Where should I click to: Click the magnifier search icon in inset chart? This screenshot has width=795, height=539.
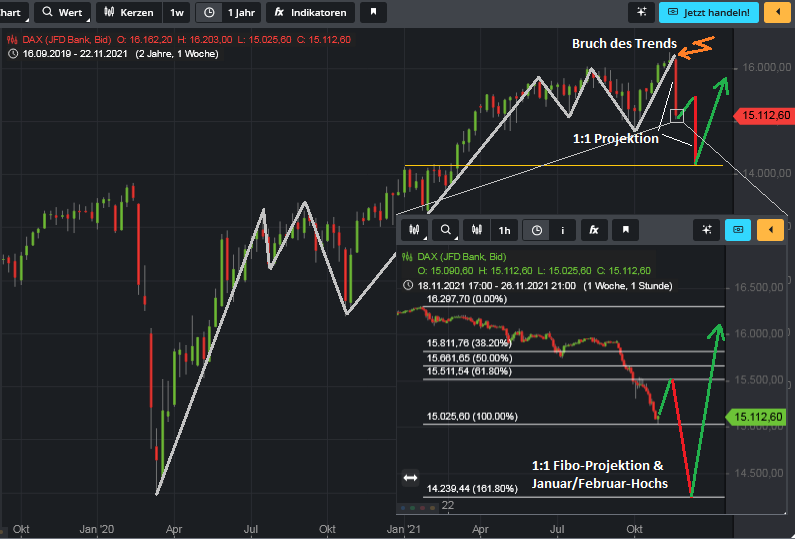[x=445, y=230]
